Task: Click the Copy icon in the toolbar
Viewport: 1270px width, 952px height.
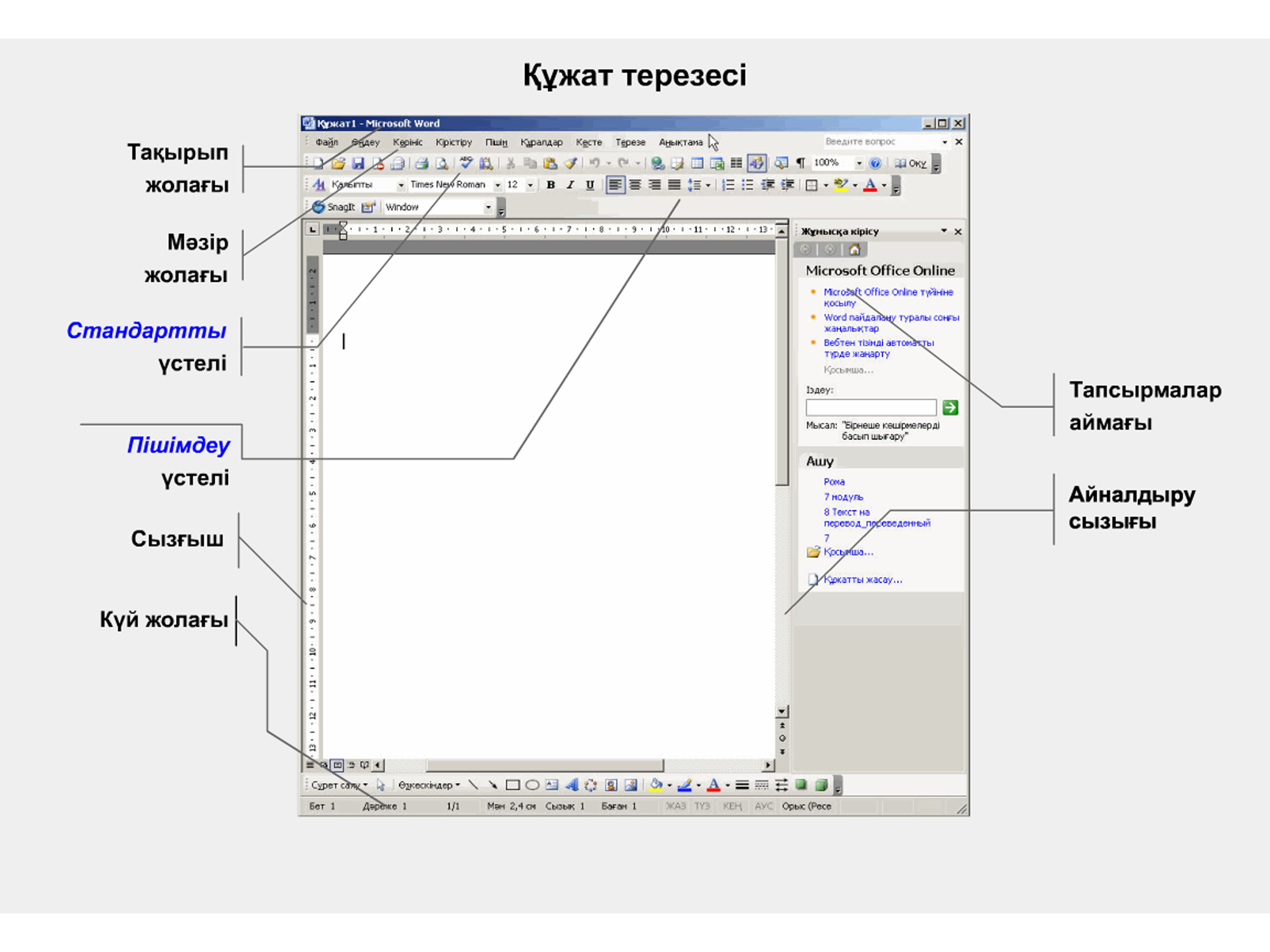Action: coord(530,163)
